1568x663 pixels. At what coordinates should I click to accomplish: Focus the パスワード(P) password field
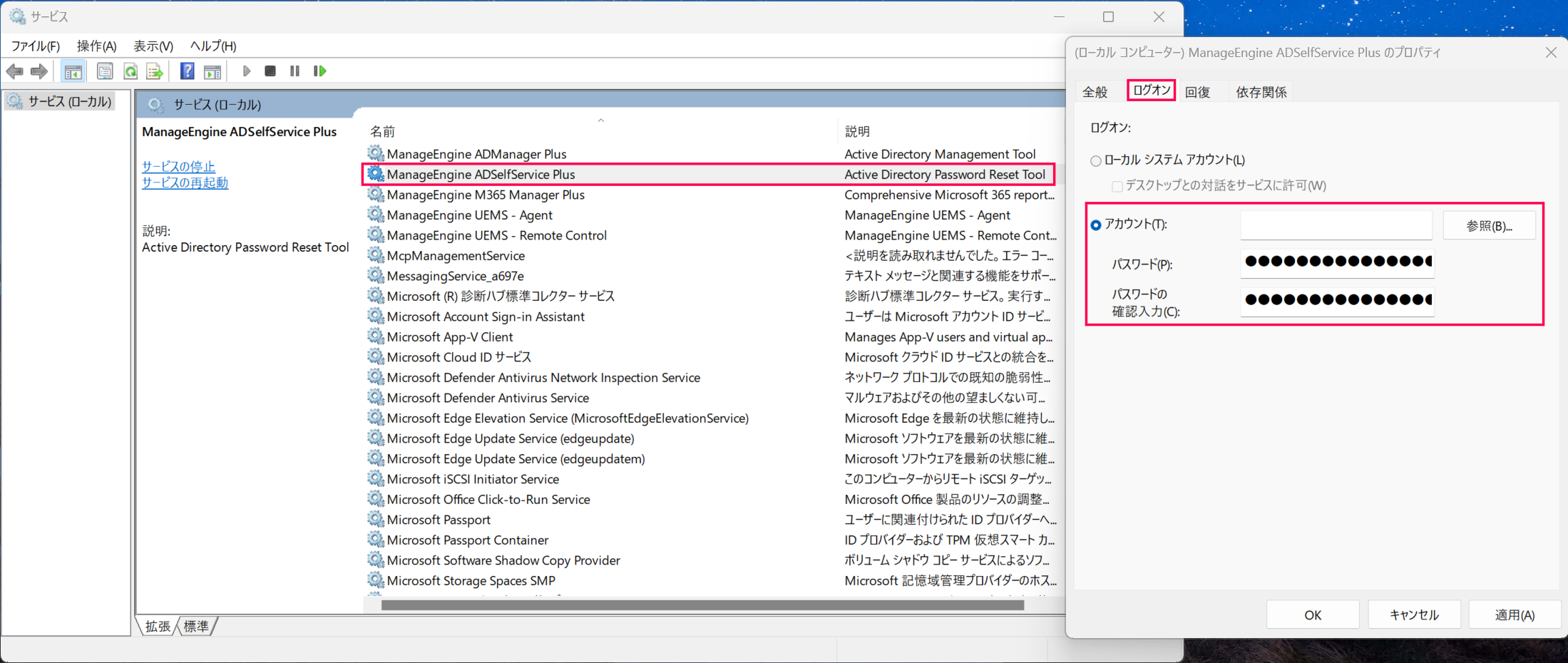[x=1337, y=262]
